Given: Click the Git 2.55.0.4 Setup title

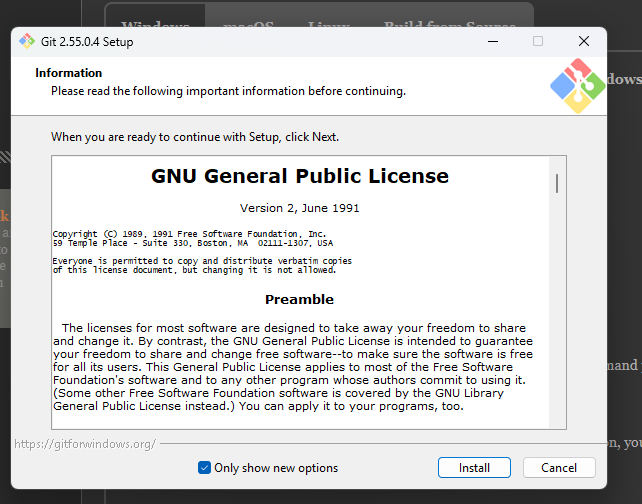Looking at the screenshot, I should point(87,42).
